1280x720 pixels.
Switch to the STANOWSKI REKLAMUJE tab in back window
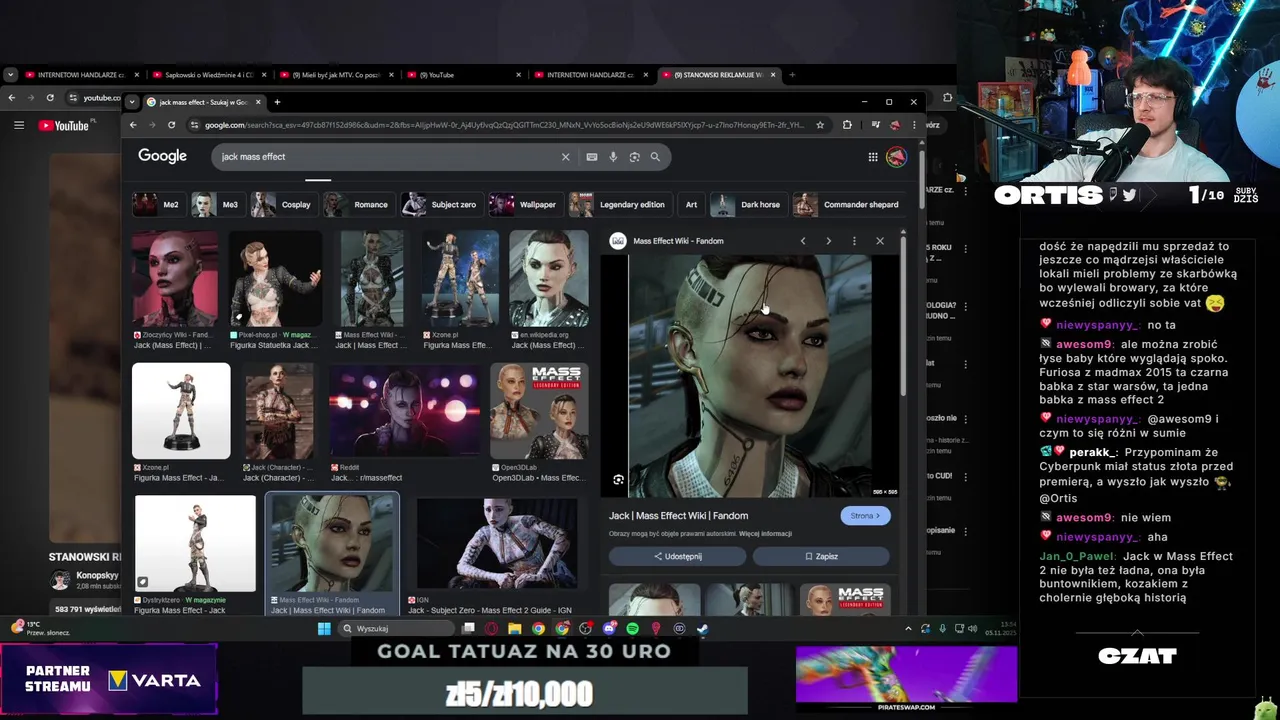(718, 75)
